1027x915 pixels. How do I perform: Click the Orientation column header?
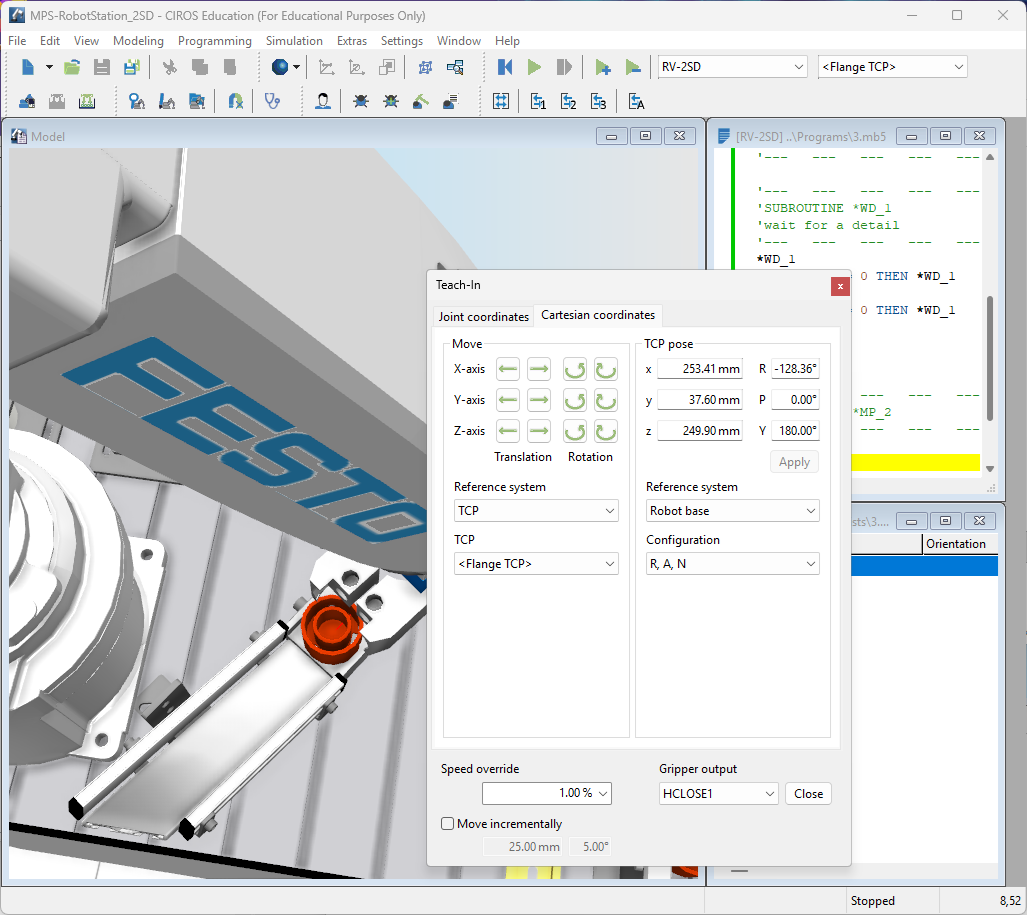coord(960,544)
